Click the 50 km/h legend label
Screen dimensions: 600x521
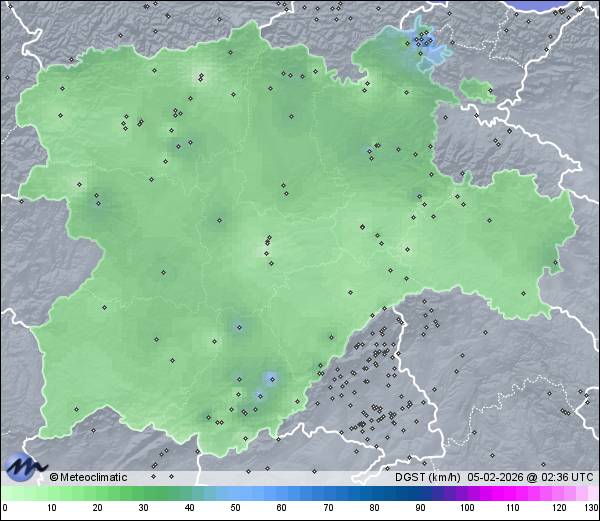[235, 508]
